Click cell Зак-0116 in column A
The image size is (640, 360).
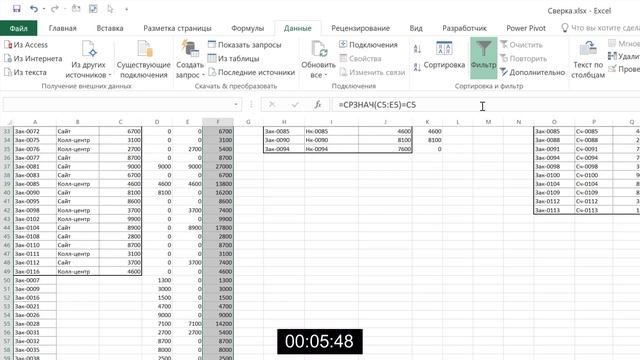35,271
